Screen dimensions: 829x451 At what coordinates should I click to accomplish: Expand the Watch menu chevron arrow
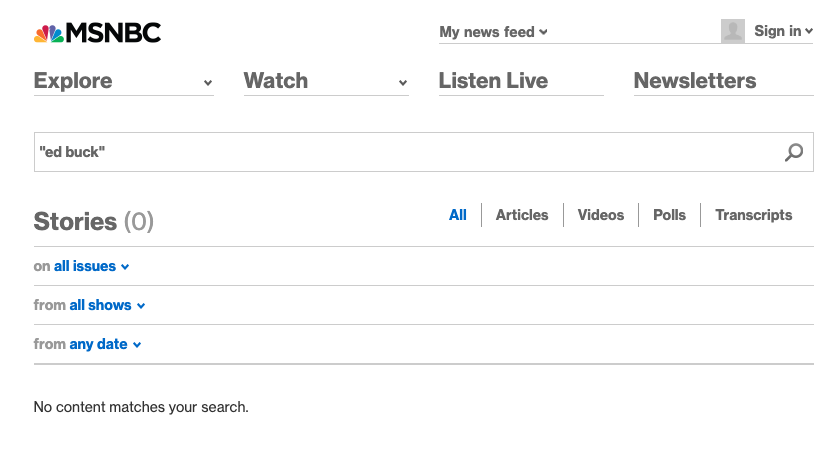403,83
